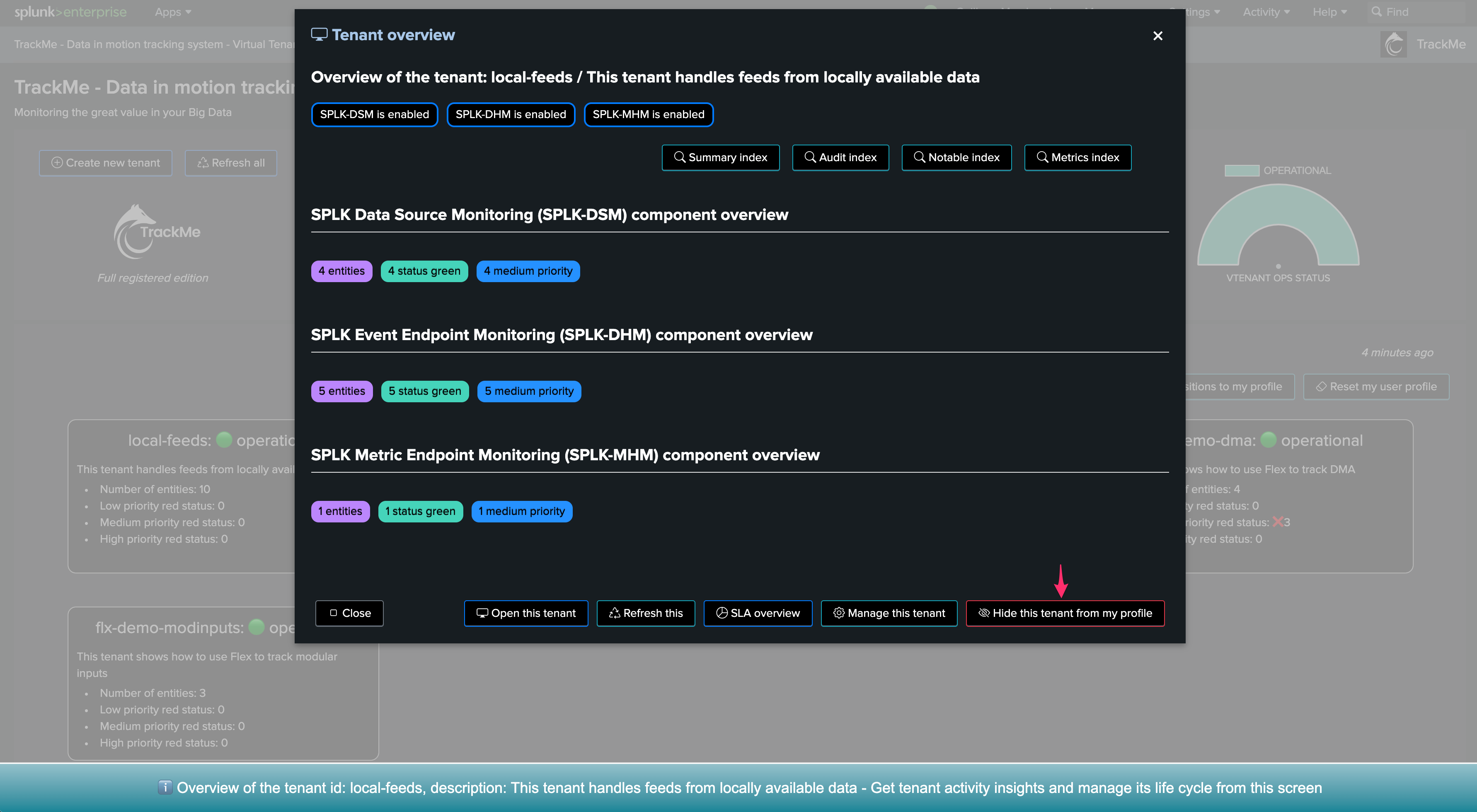The image size is (1477, 812).
Task: Click the Find search field
Action: (1416, 12)
